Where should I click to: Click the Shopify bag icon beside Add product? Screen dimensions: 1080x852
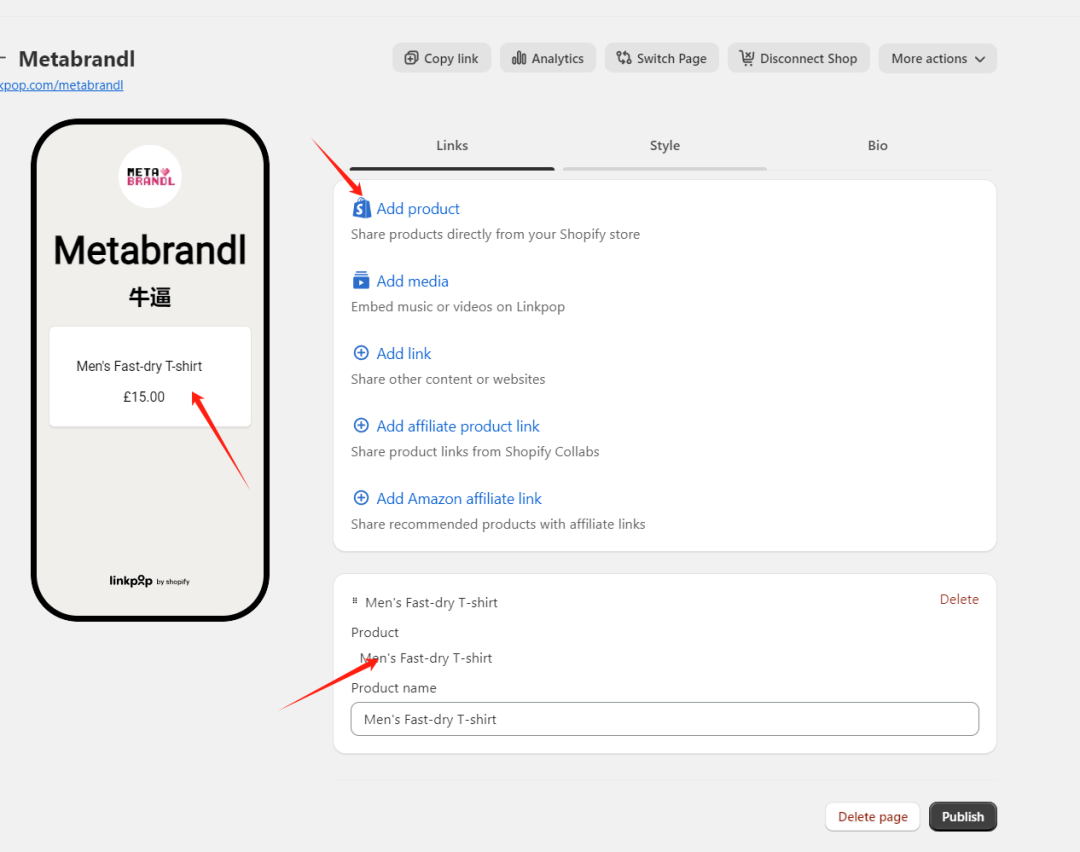pyautogui.click(x=361, y=208)
